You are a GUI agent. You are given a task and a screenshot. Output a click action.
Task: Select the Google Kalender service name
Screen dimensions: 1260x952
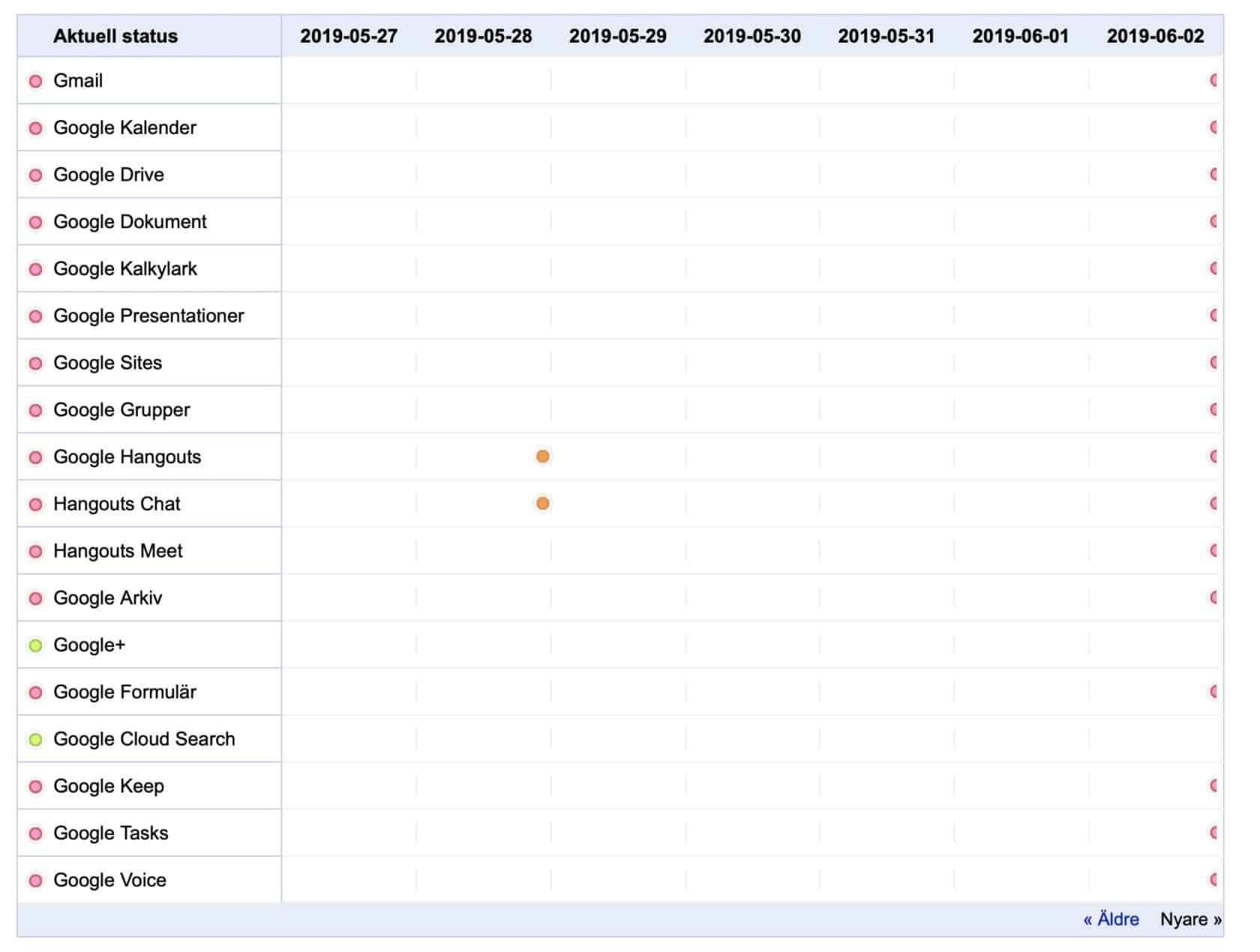pyautogui.click(x=124, y=128)
